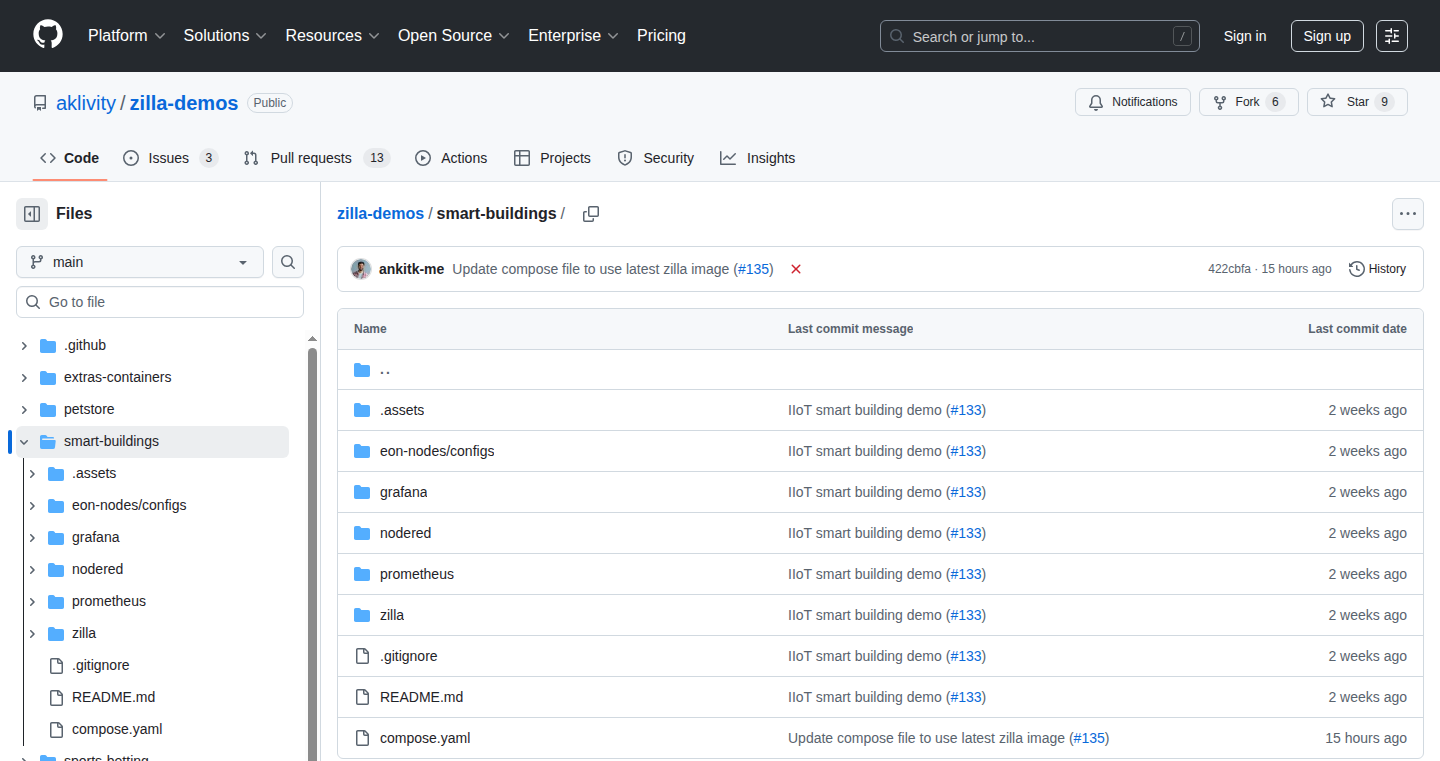1440x761 pixels.
Task: Open eon-nodes/configs folder in table
Action: point(437,451)
